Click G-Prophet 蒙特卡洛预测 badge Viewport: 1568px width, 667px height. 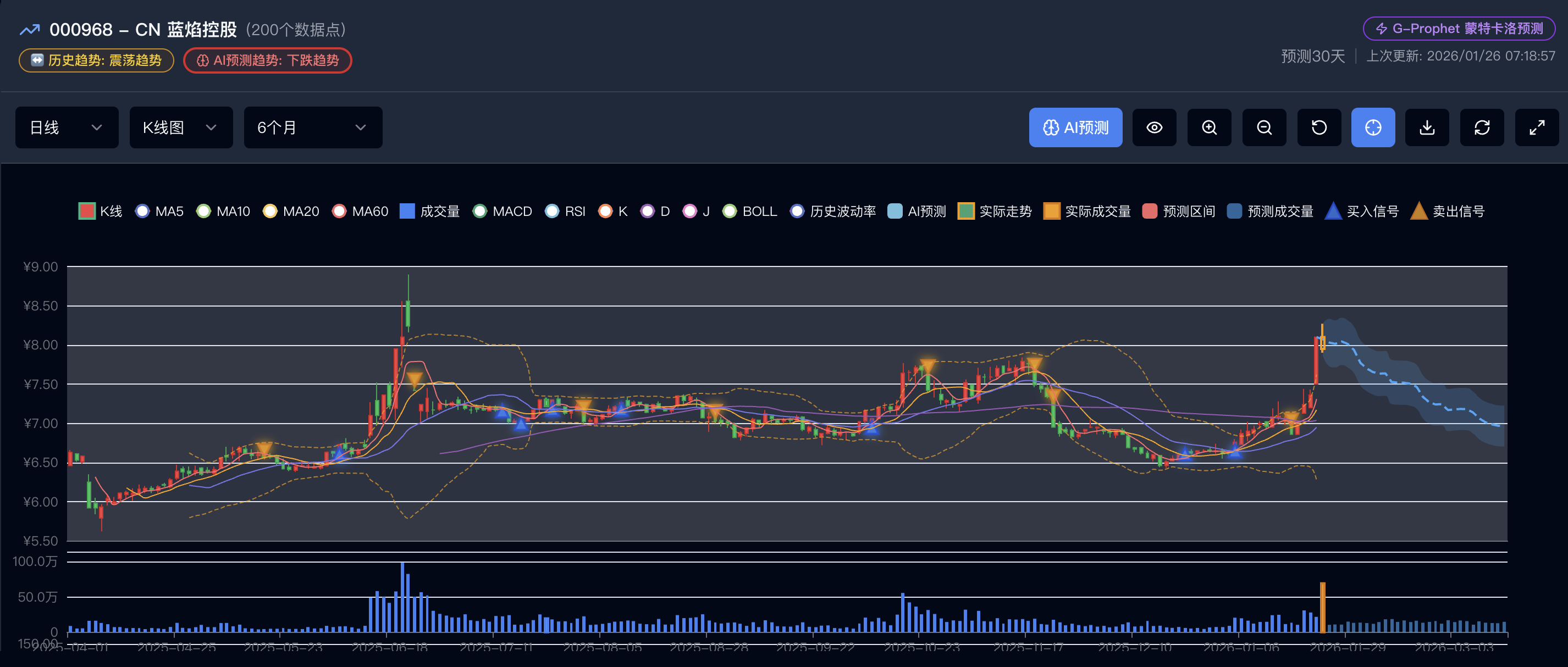pos(1459,29)
